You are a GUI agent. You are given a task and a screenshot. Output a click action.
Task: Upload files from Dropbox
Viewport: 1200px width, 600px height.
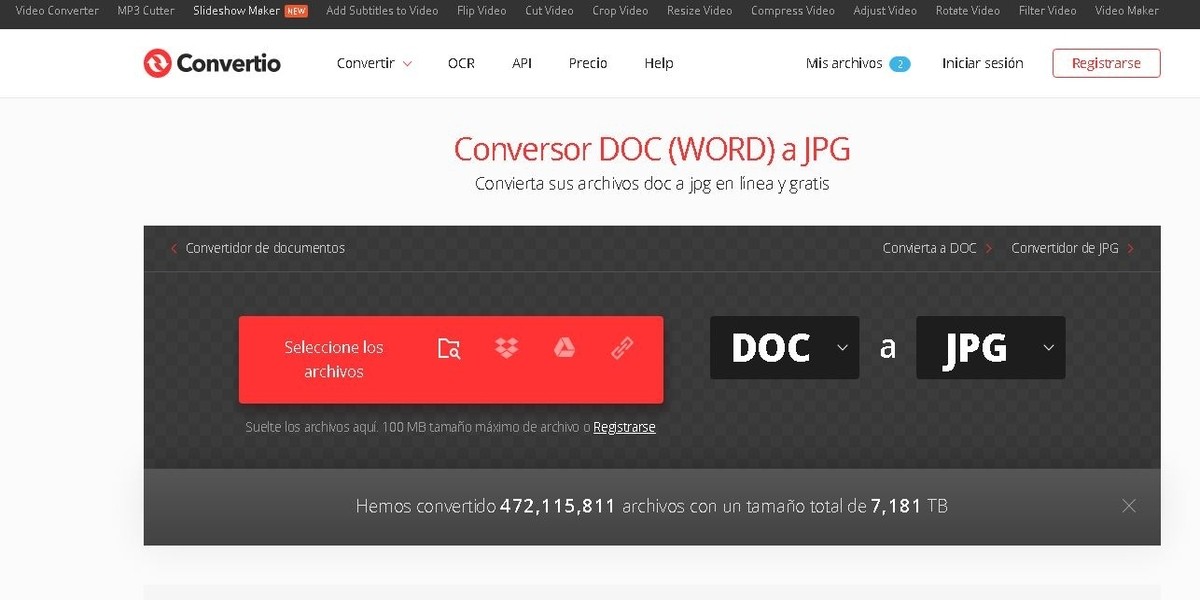(x=507, y=347)
